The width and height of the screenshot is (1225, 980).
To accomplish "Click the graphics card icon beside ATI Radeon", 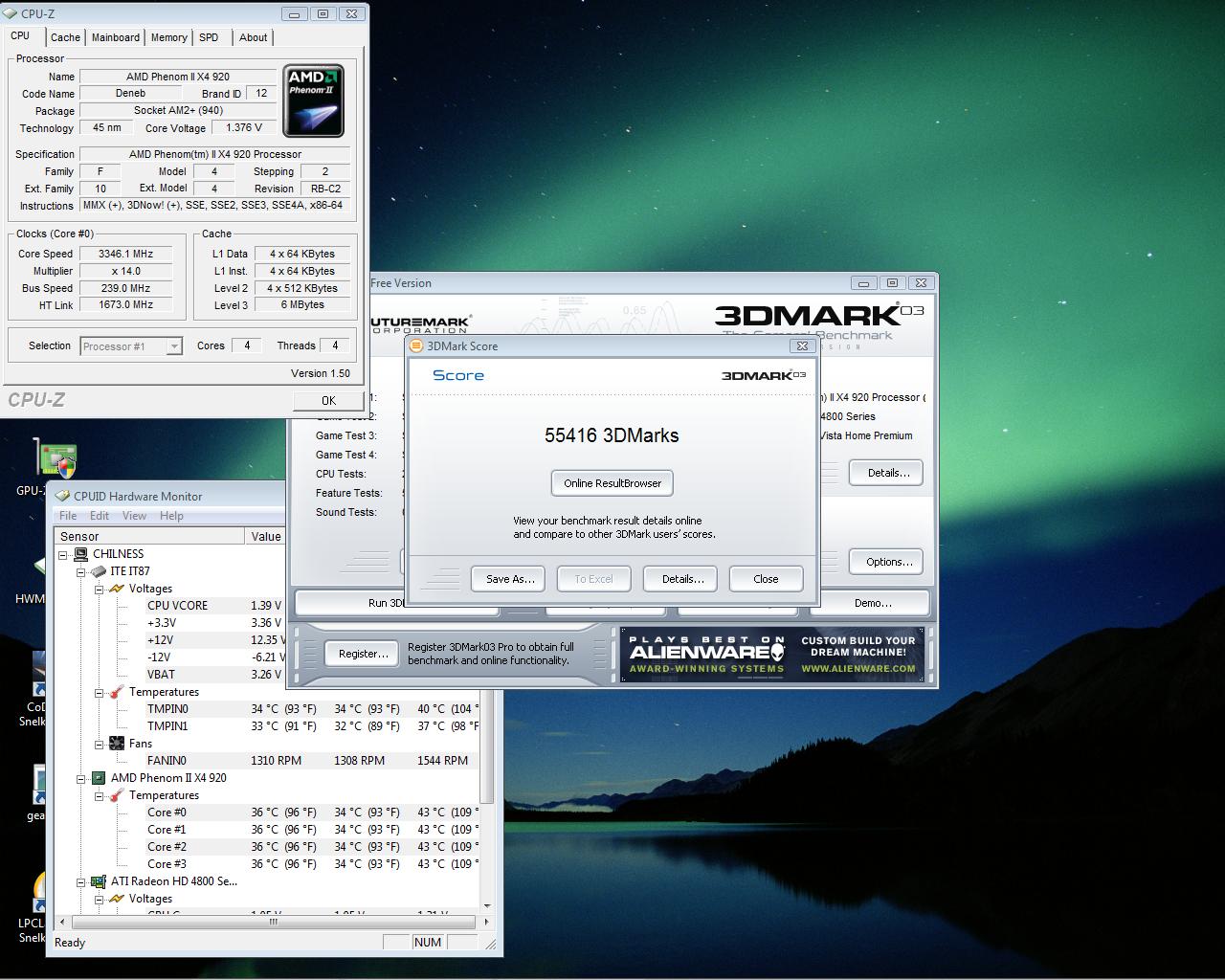I will pyautogui.click(x=99, y=881).
